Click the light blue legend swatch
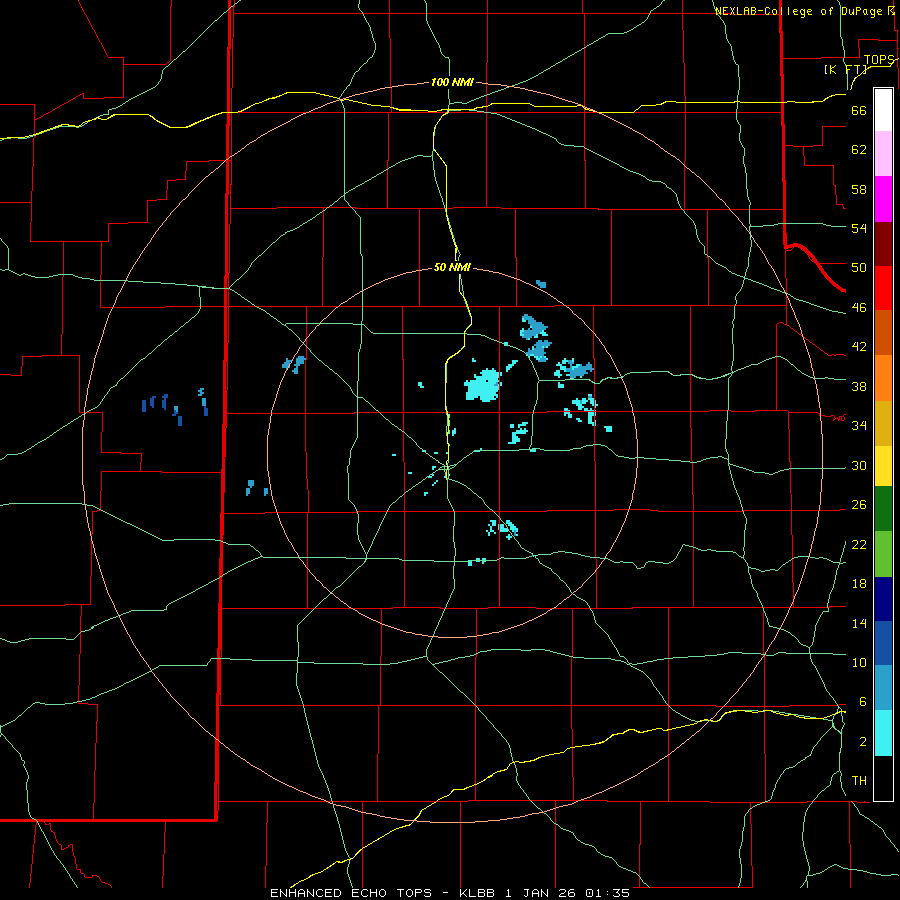This screenshot has width=900, height=900. click(x=883, y=688)
